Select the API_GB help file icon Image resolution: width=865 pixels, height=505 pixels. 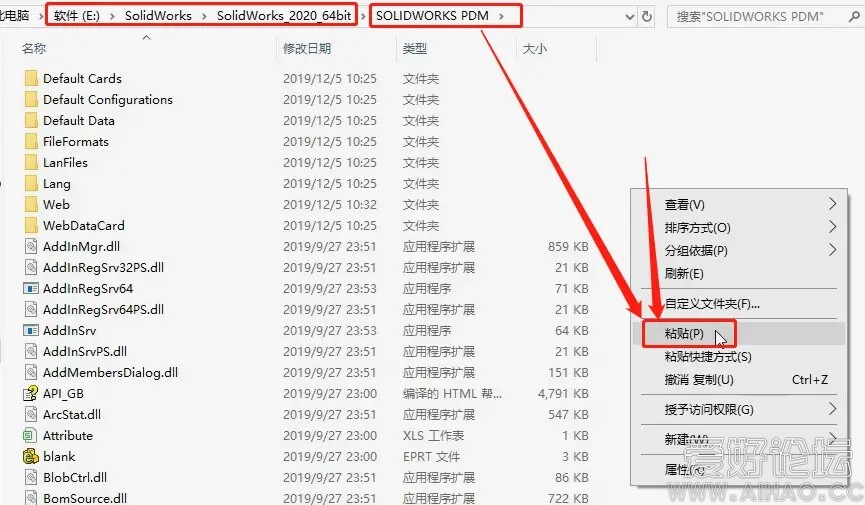[x=30, y=394]
